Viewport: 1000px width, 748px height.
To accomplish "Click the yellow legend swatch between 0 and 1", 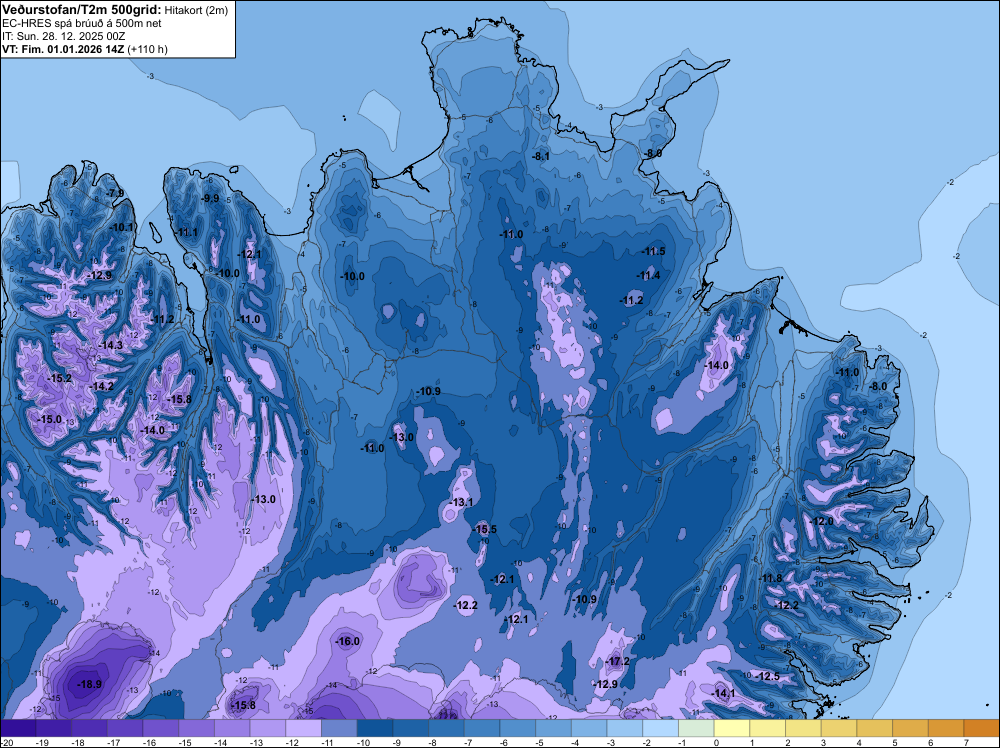I will pos(732,728).
